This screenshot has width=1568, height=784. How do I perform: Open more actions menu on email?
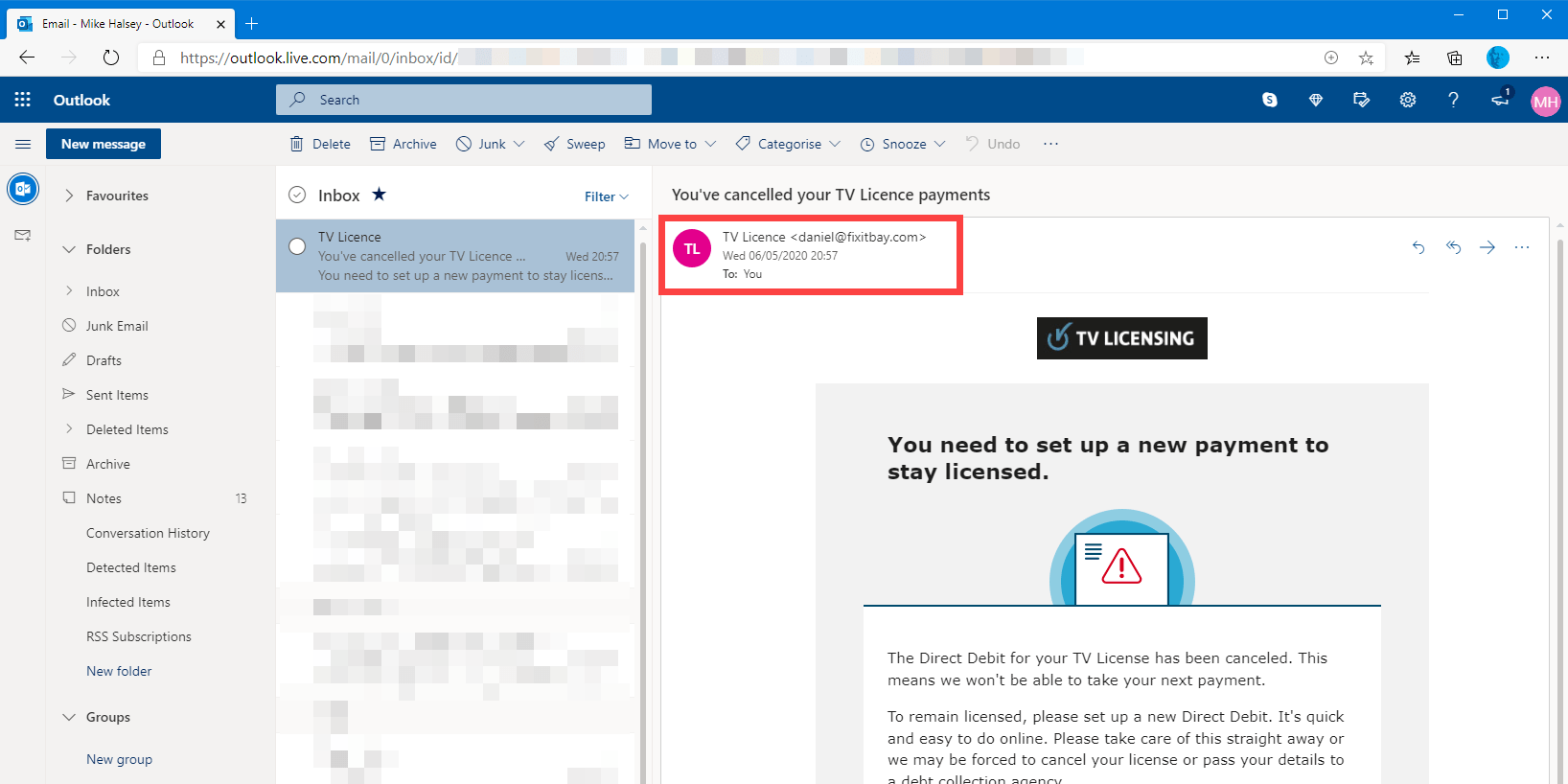1522,247
